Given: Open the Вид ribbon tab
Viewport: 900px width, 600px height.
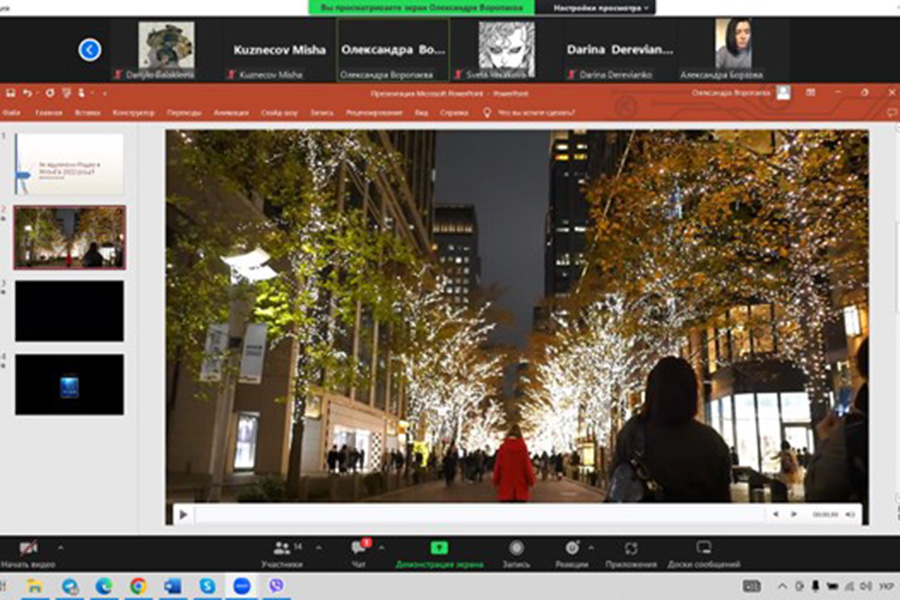Looking at the screenshot, I should coord(421,113).
